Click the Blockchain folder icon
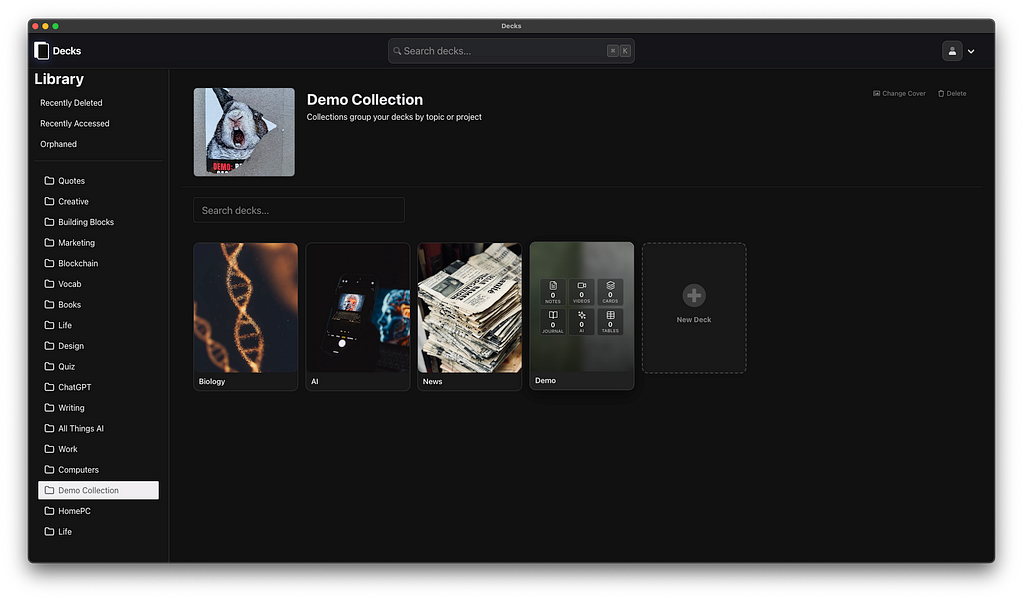Viewport: 1023px width, 600px height. (x=49, y=263)
